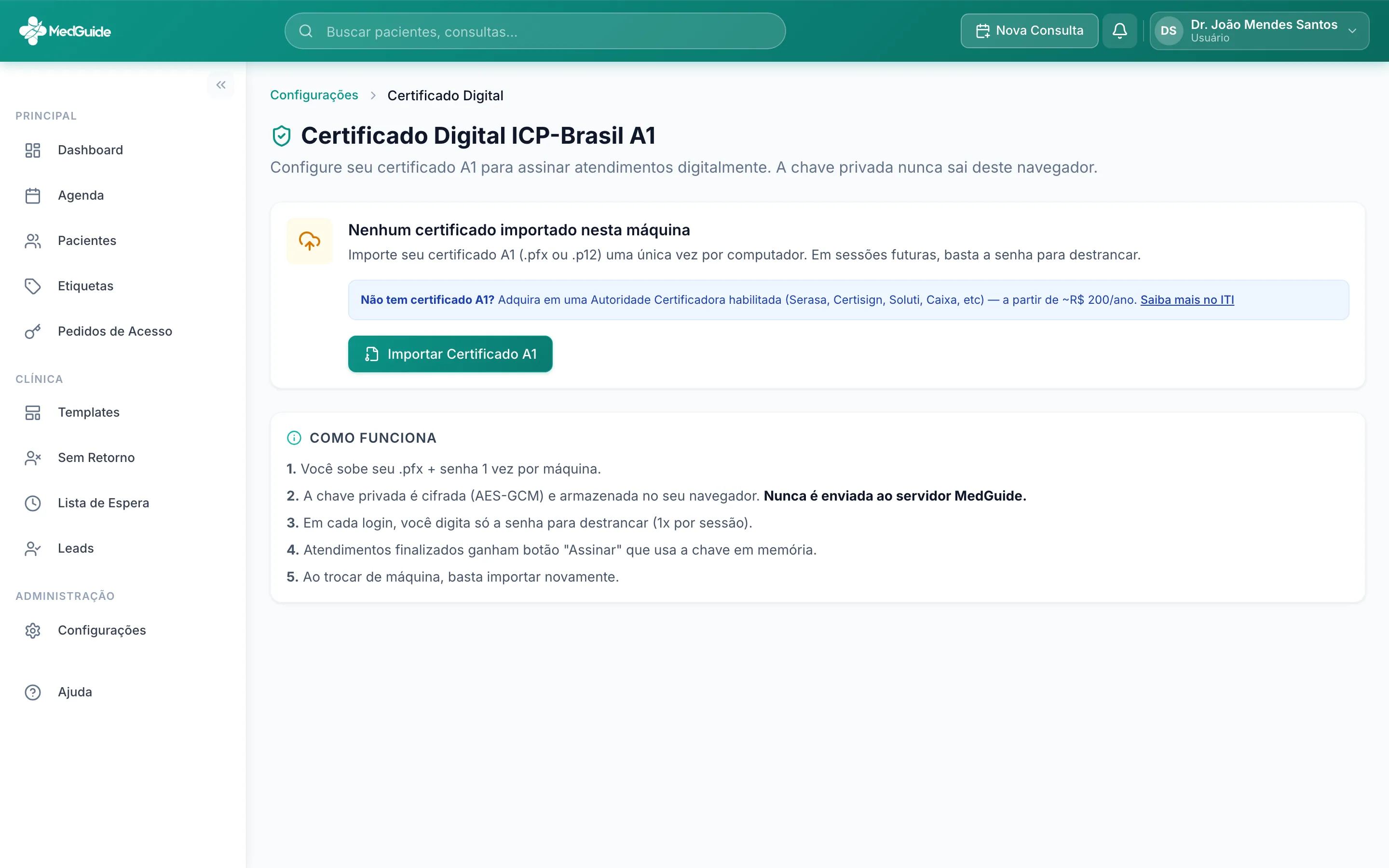Click the Não tem certificado A1? text
The image size is (1389, 868).
point(427,299)
